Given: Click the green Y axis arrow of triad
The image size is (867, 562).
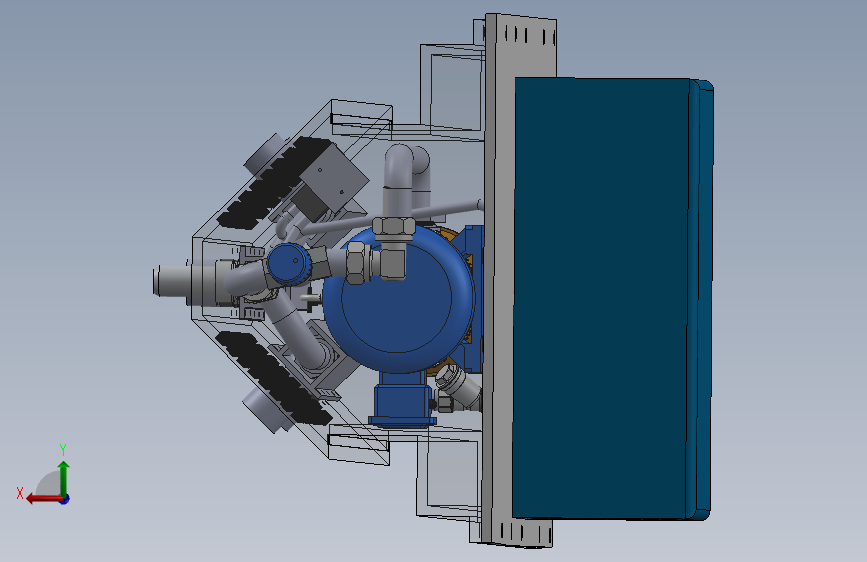Looking at the screenshot, I should pos(64,478).
